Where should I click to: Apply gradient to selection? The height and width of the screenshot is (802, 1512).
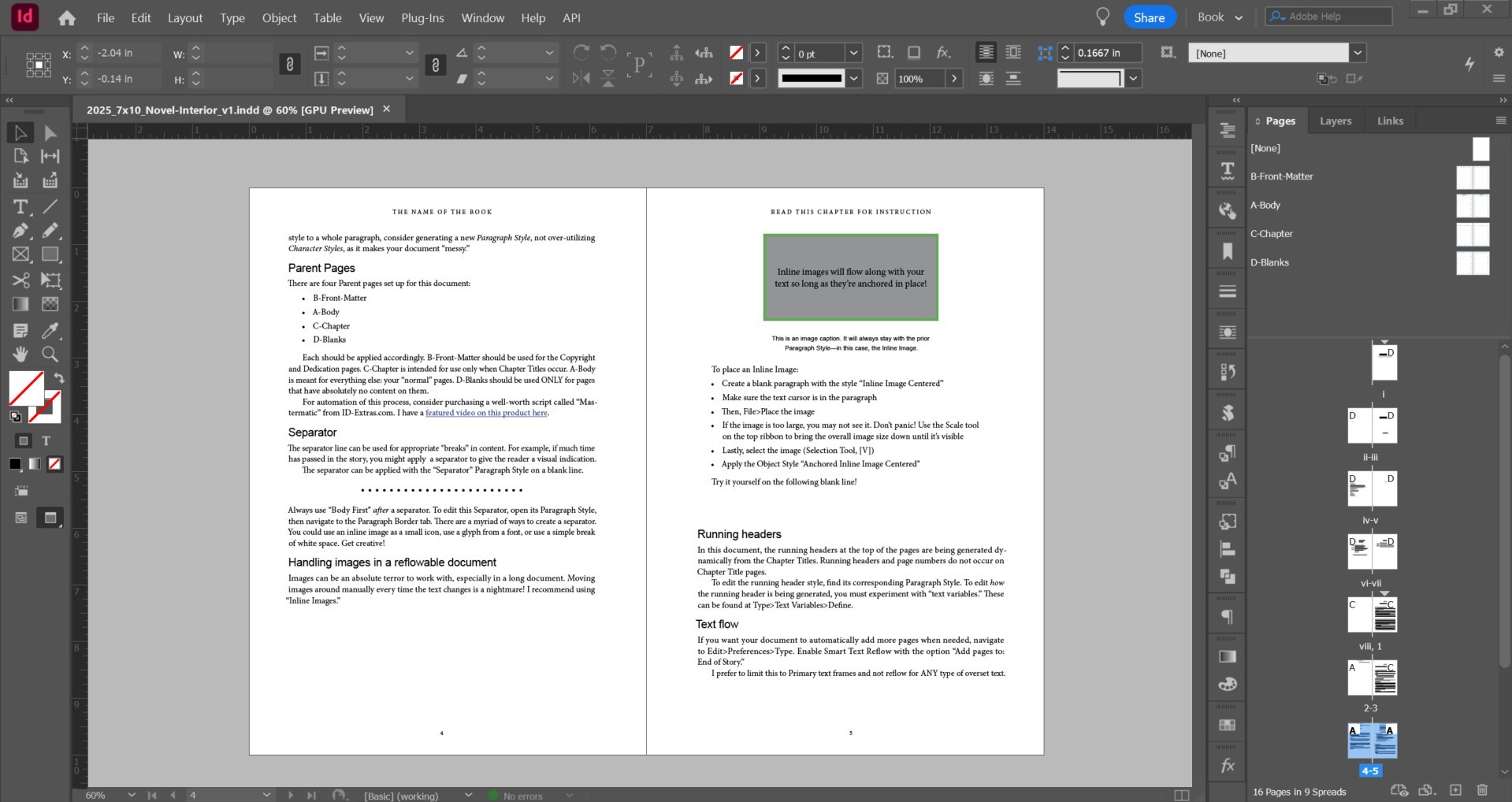point(35,464)
